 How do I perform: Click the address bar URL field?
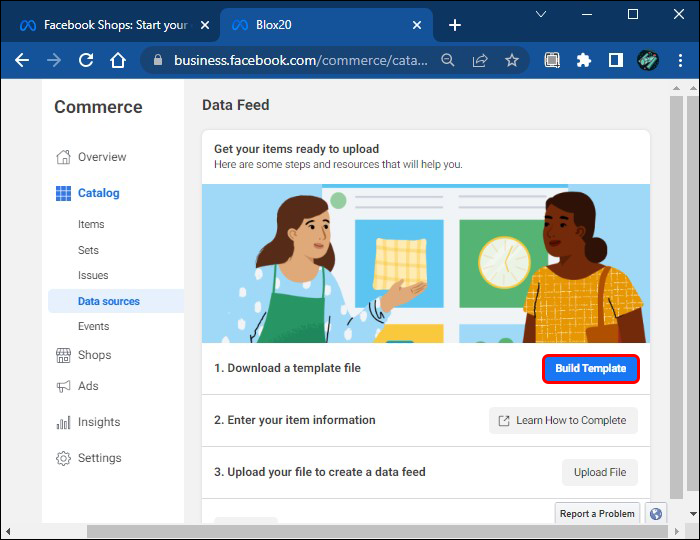tap(300, 60)
